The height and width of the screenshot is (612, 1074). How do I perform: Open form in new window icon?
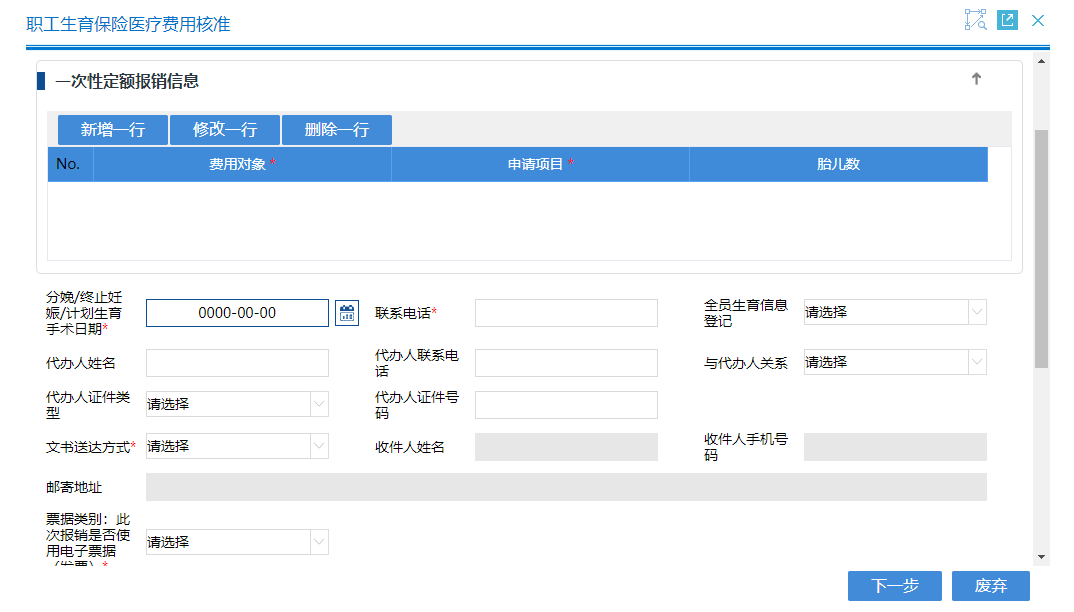[1007, 20]
